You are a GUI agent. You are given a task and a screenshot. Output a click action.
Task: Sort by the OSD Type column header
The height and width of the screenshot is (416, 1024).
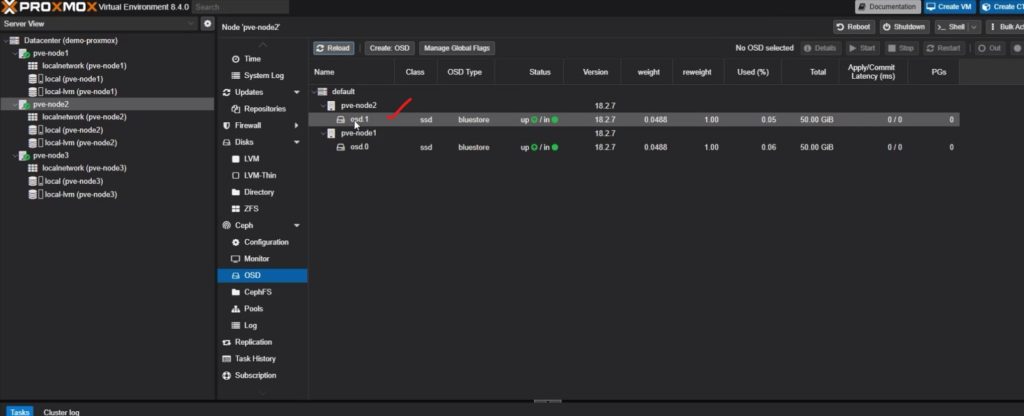click(464, 72)
